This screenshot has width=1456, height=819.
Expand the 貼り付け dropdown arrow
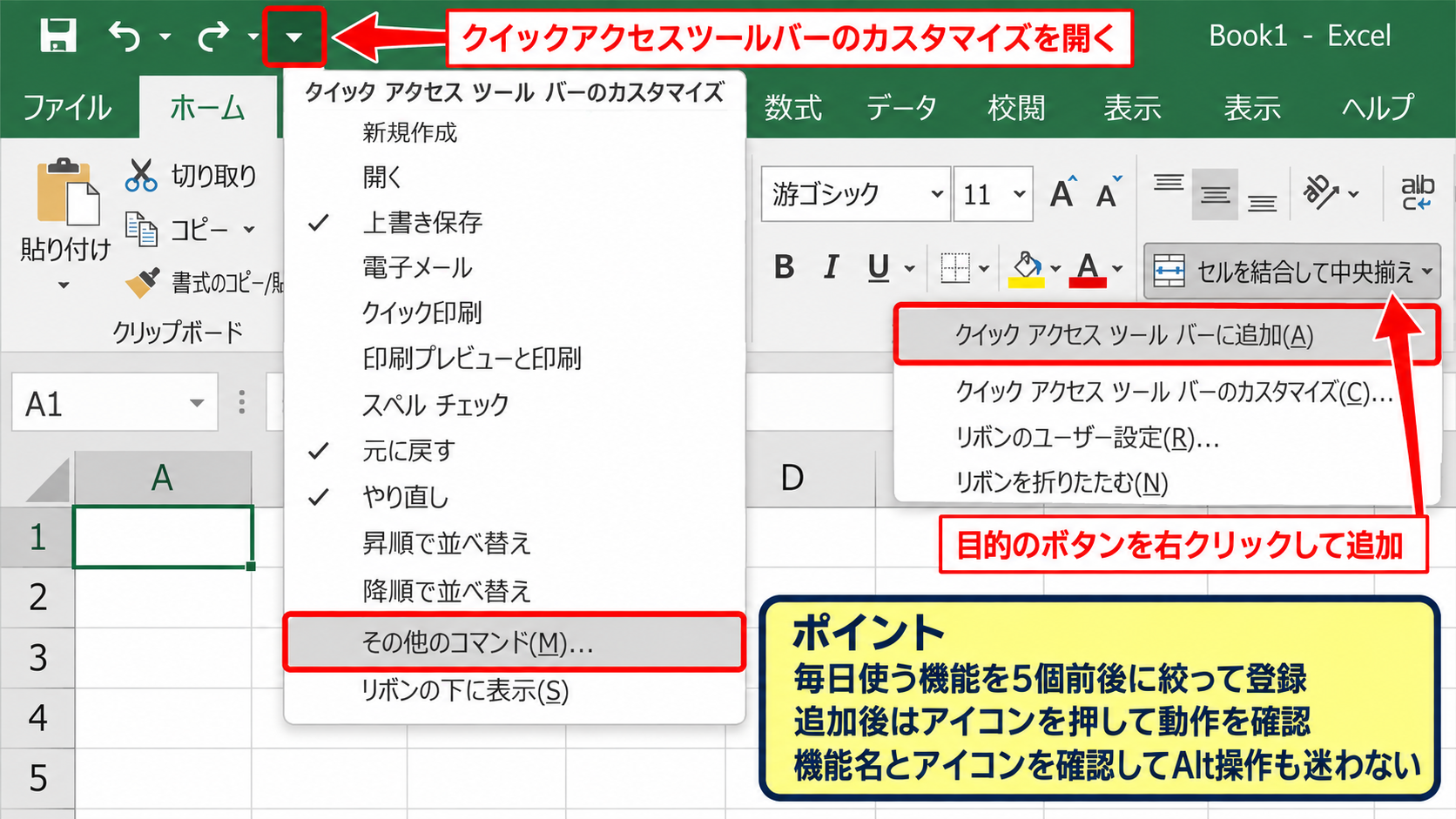coord(64,285)
